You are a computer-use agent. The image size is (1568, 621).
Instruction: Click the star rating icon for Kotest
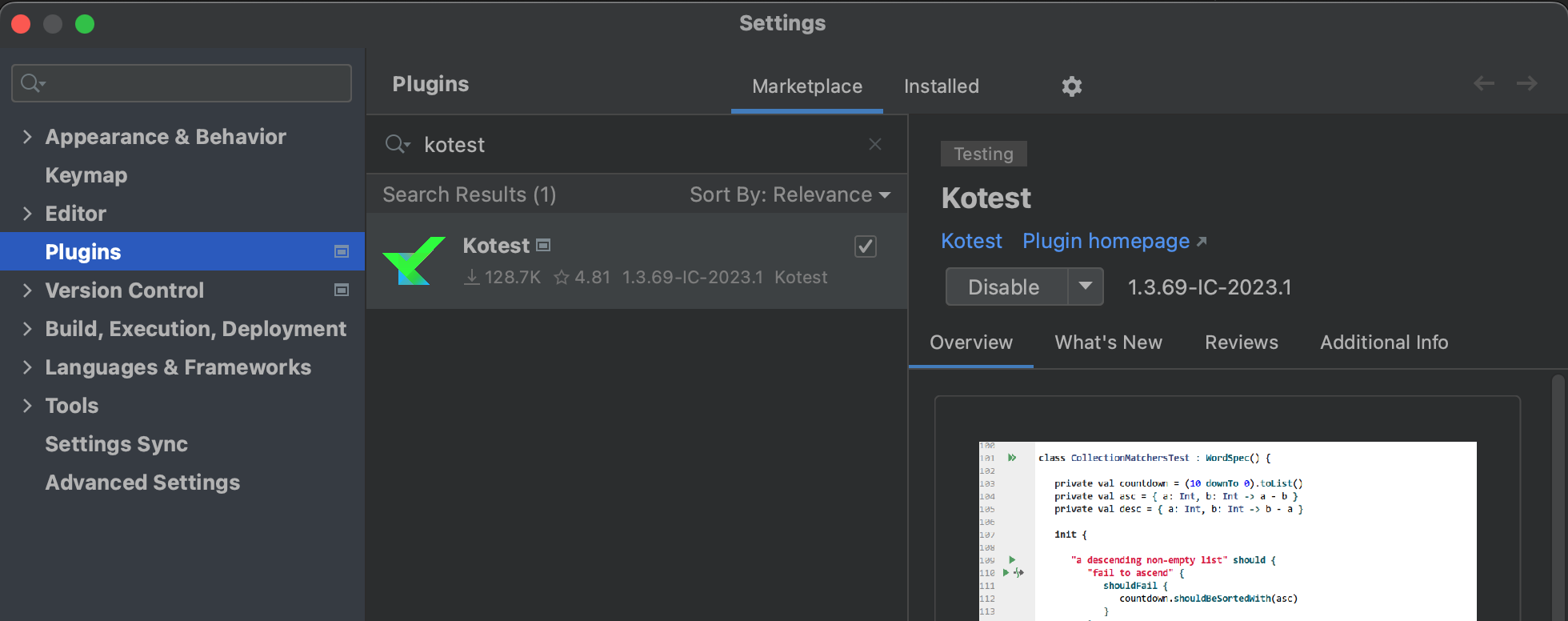(x=562, y=278)
